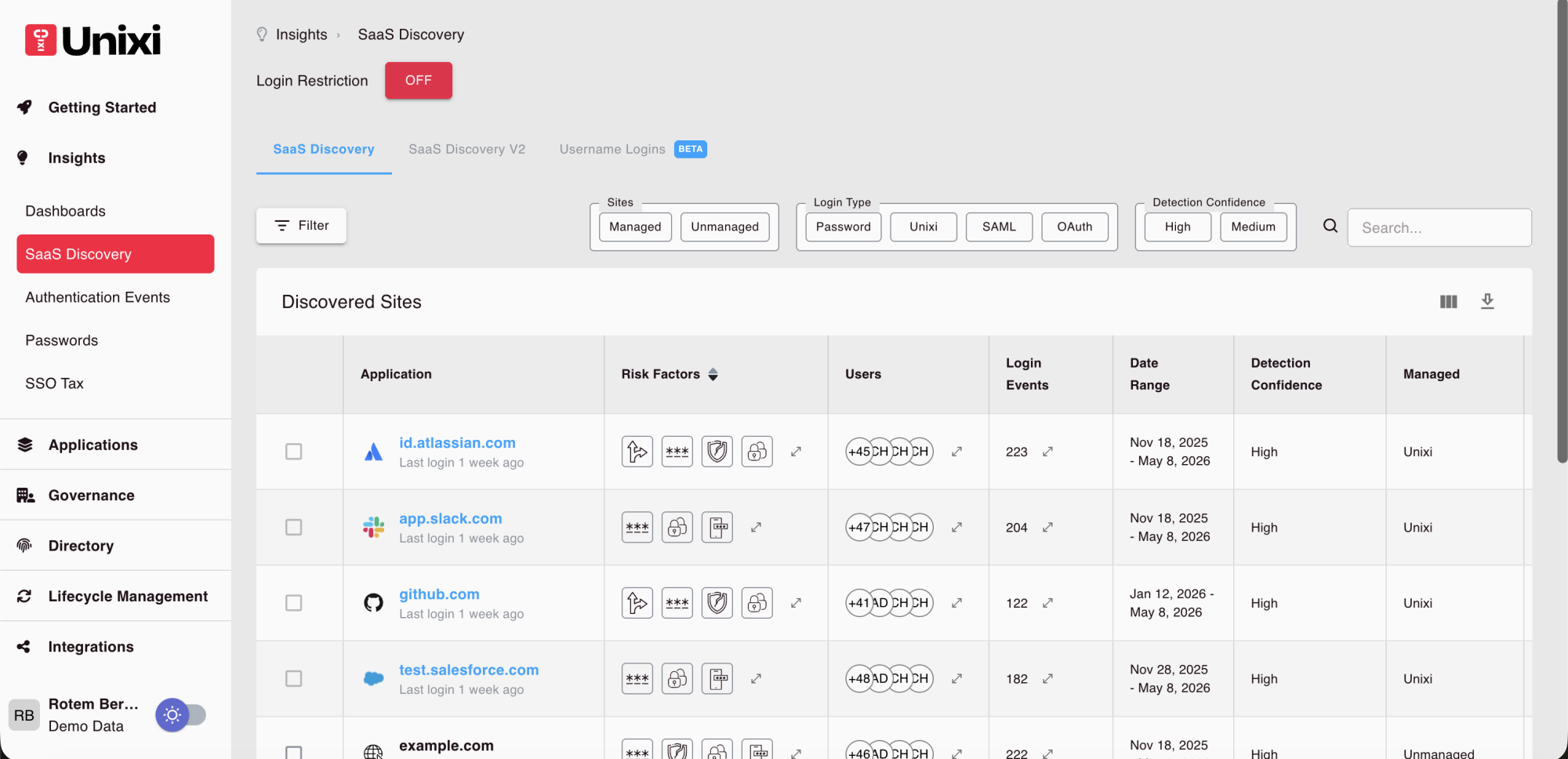
Task: Expand login events for 182
Action: click(x=1047, y=678)
